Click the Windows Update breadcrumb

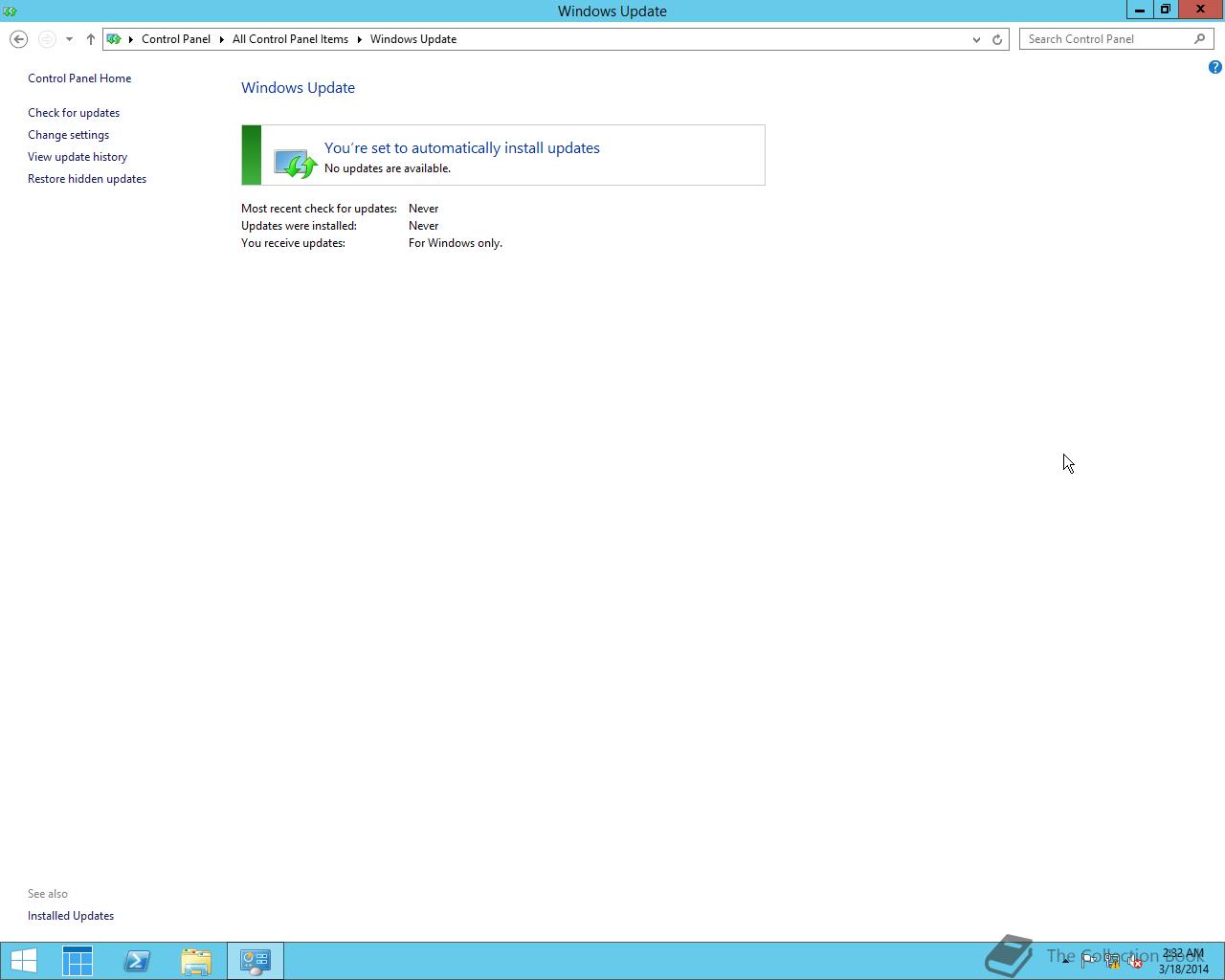(413, 39)
